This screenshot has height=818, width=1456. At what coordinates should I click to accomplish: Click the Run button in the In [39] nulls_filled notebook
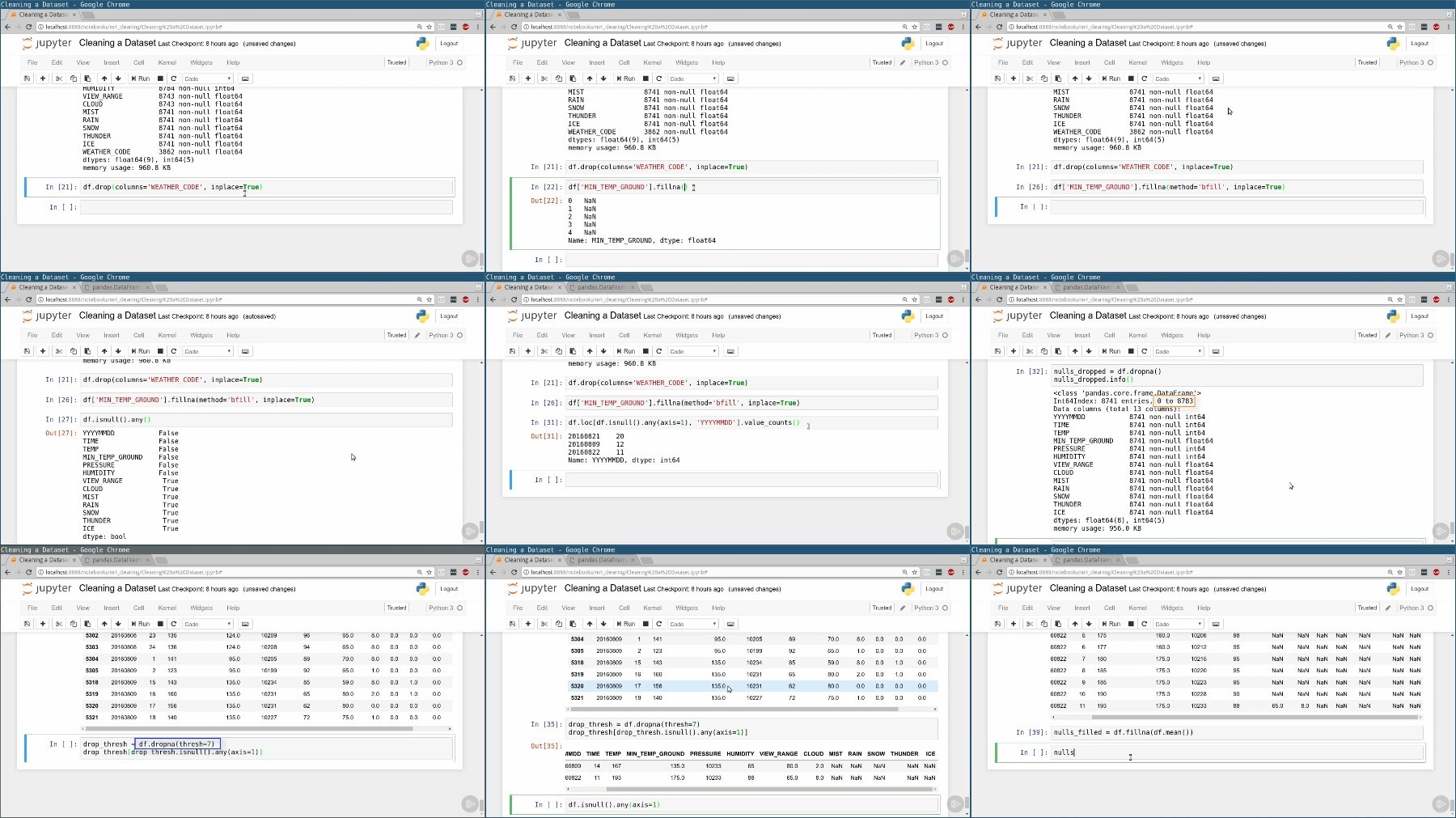[x=1111, y=624]
